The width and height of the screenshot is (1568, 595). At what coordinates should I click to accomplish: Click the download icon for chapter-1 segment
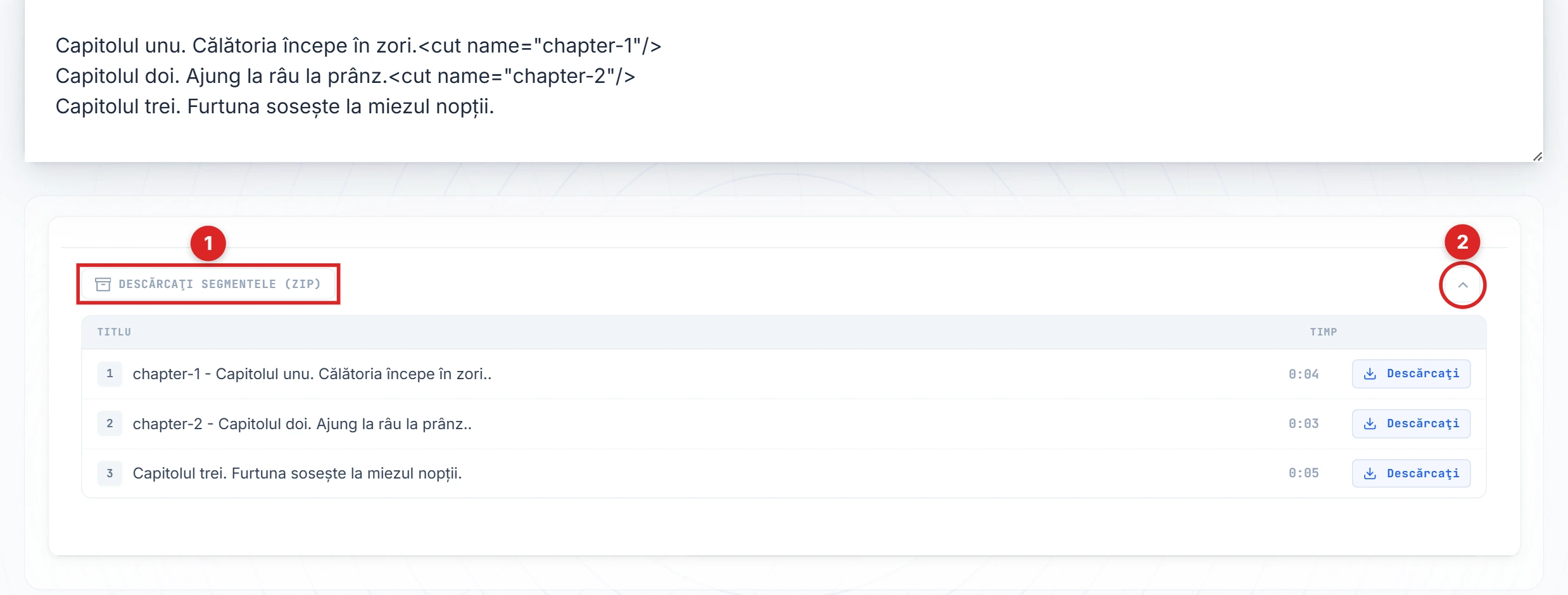pyautogui.click(x=1370, y=373)
